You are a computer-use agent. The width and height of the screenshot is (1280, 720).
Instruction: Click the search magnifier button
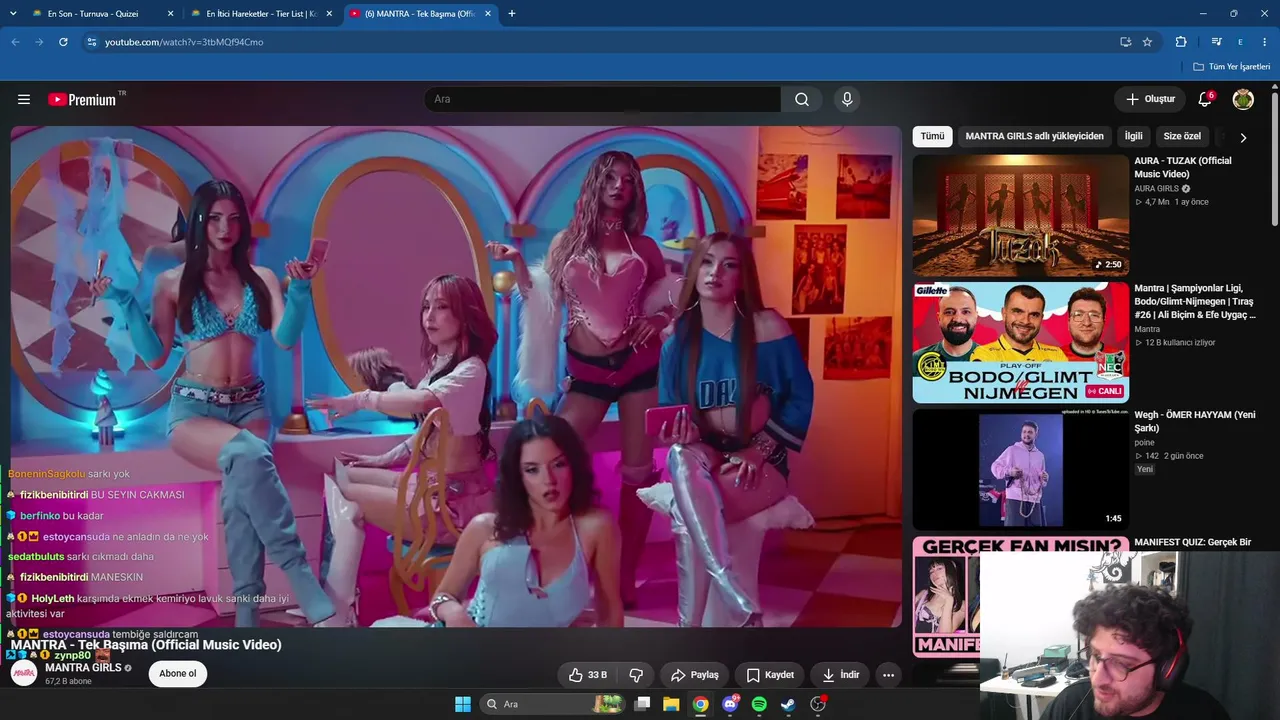click(x=802, y=99)
